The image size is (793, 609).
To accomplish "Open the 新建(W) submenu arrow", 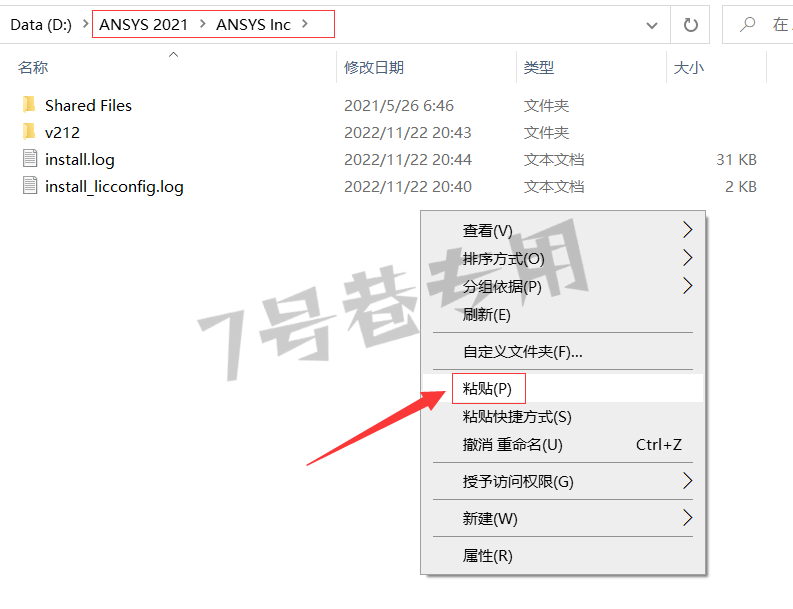I will 687,518.
